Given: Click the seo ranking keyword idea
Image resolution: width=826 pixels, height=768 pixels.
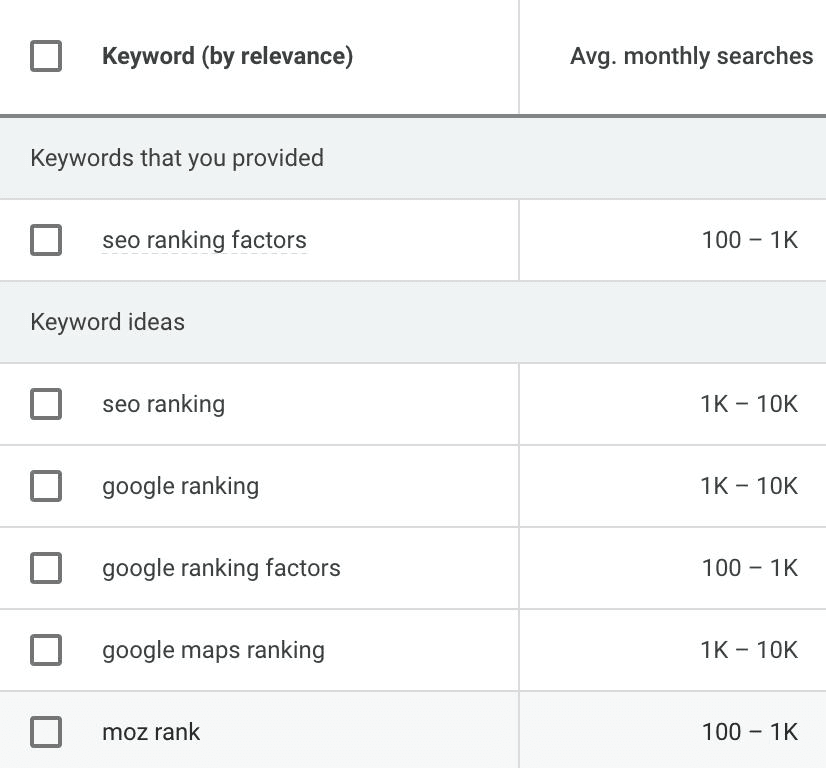Looking at the screenshot, I should pyautogui.click(x=163, y=404).
